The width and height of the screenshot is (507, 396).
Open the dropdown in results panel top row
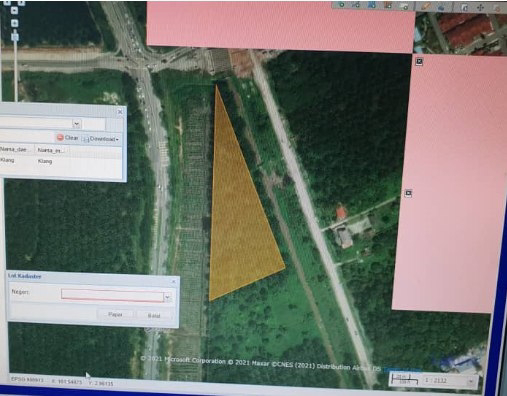click(x=77, y=124)
